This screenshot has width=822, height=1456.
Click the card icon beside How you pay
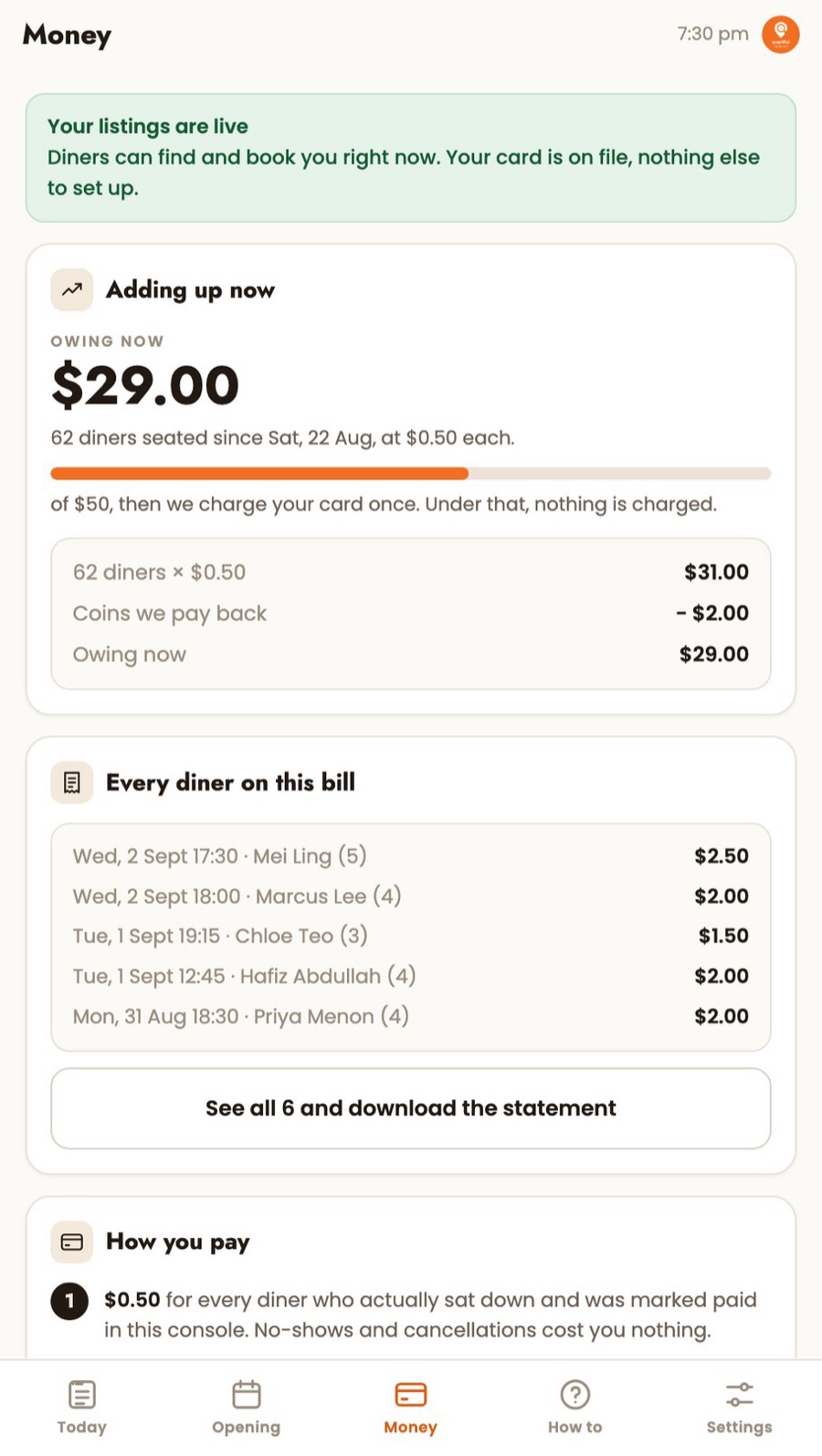tap(72, 1241)
